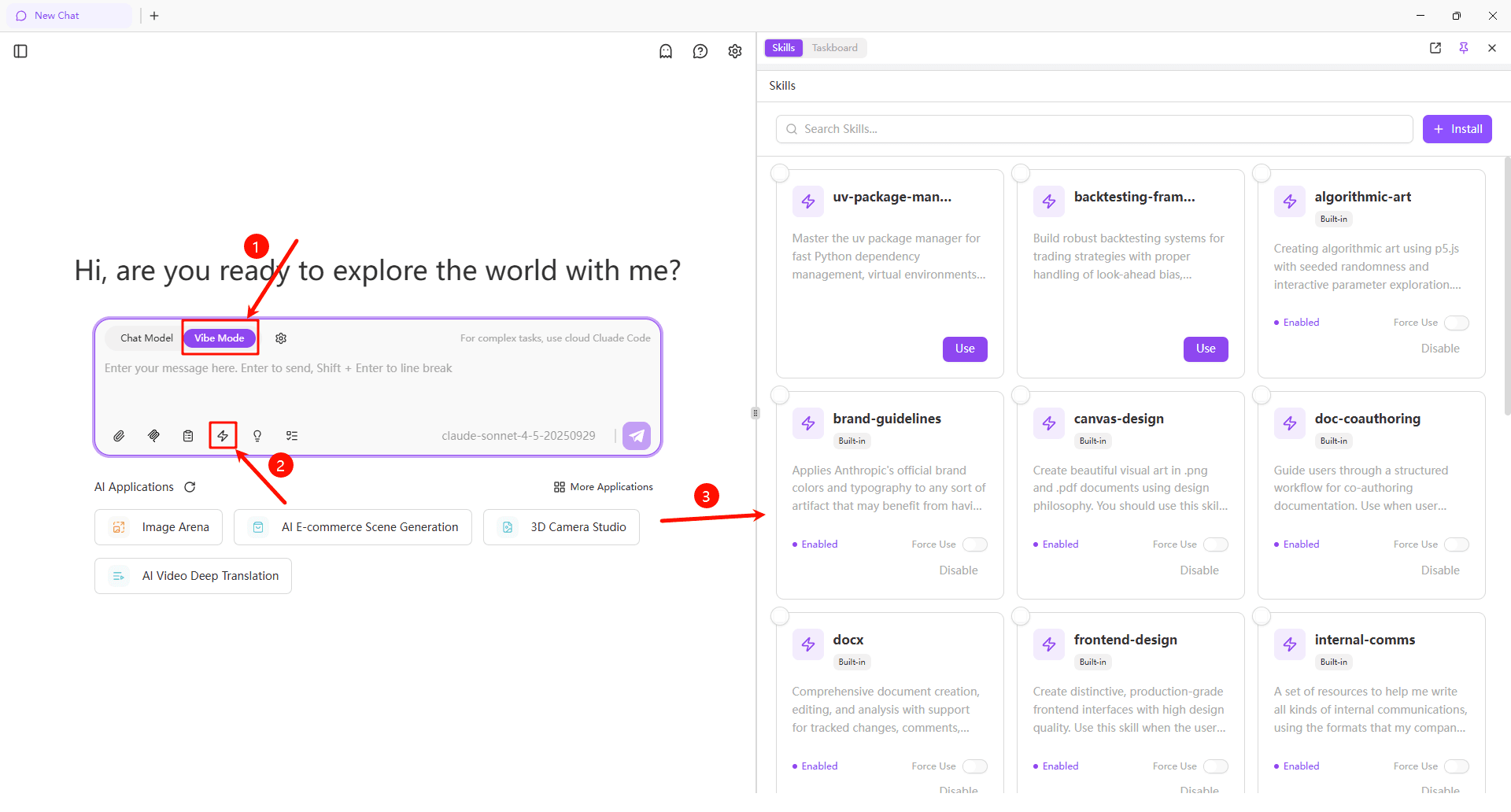1511x812 pixels.
Task: Click the lightbulb icon in message toolbar
Action: point(257,436)
